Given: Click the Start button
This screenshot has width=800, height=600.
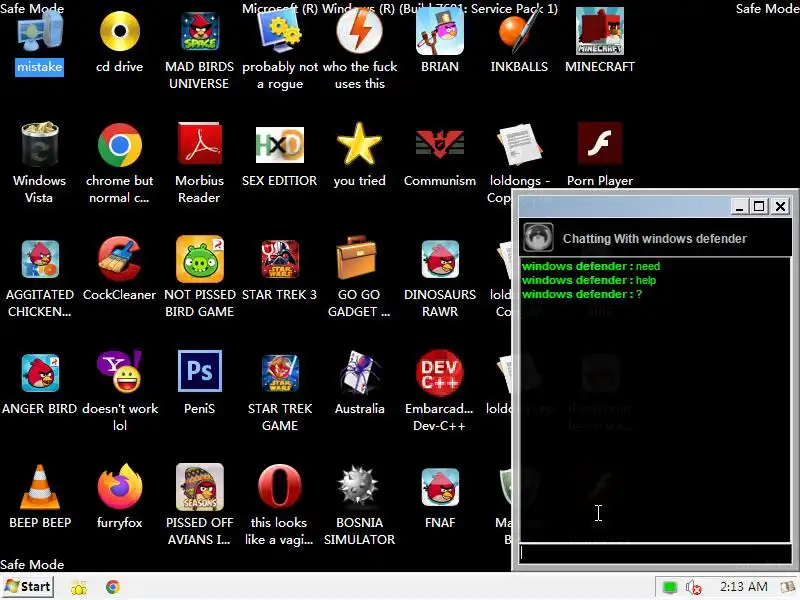Looking at the screenshot, I should pyautogui.click(x=28, y=587).
